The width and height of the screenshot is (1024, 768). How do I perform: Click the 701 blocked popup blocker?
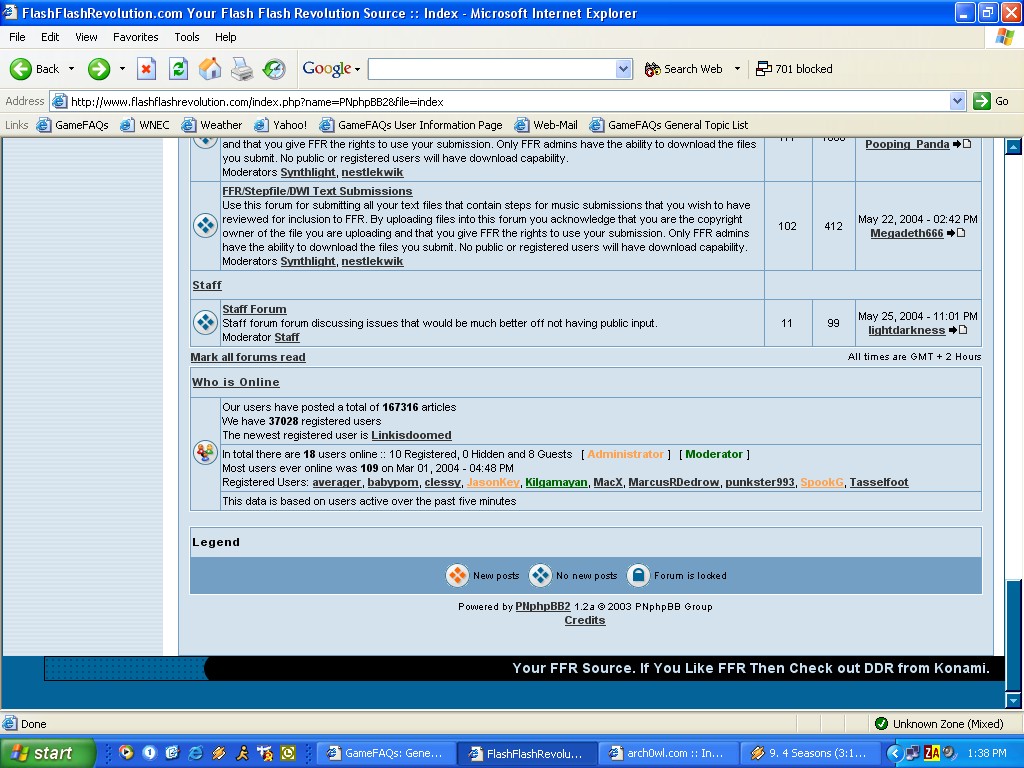coord(794,69)
